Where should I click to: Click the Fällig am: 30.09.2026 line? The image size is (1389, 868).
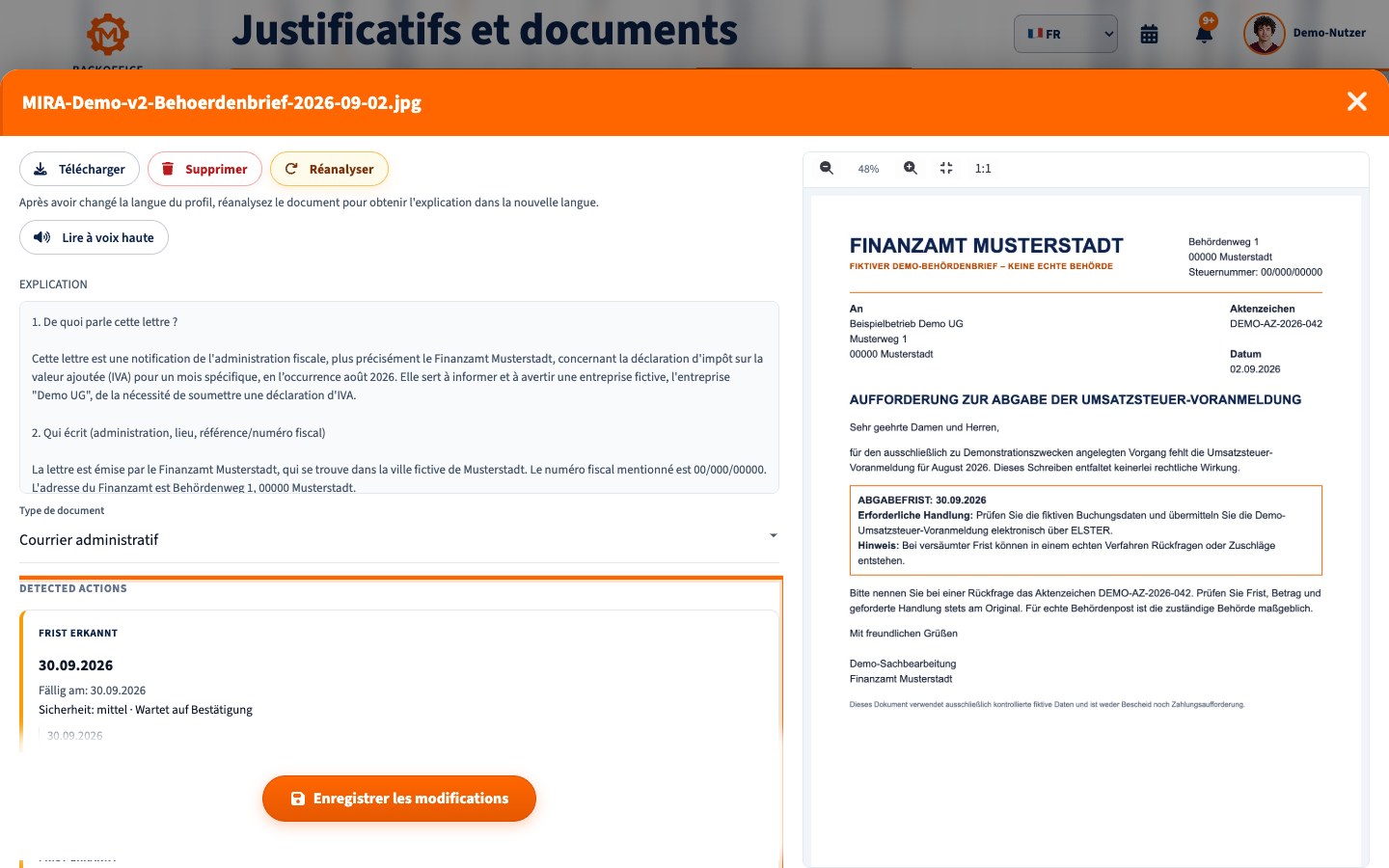pos(93,691)
